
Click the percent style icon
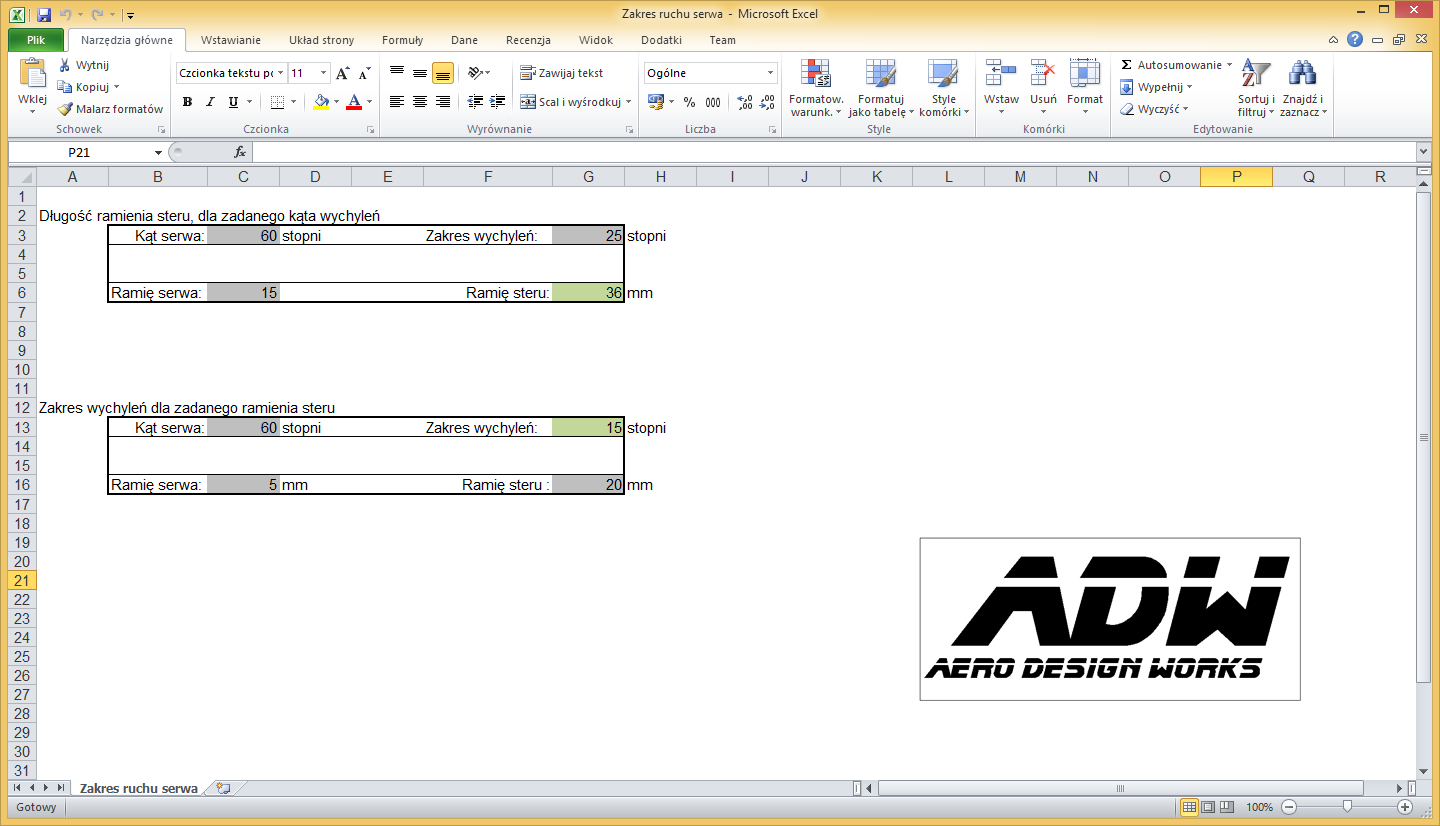[x=689, y=102]
